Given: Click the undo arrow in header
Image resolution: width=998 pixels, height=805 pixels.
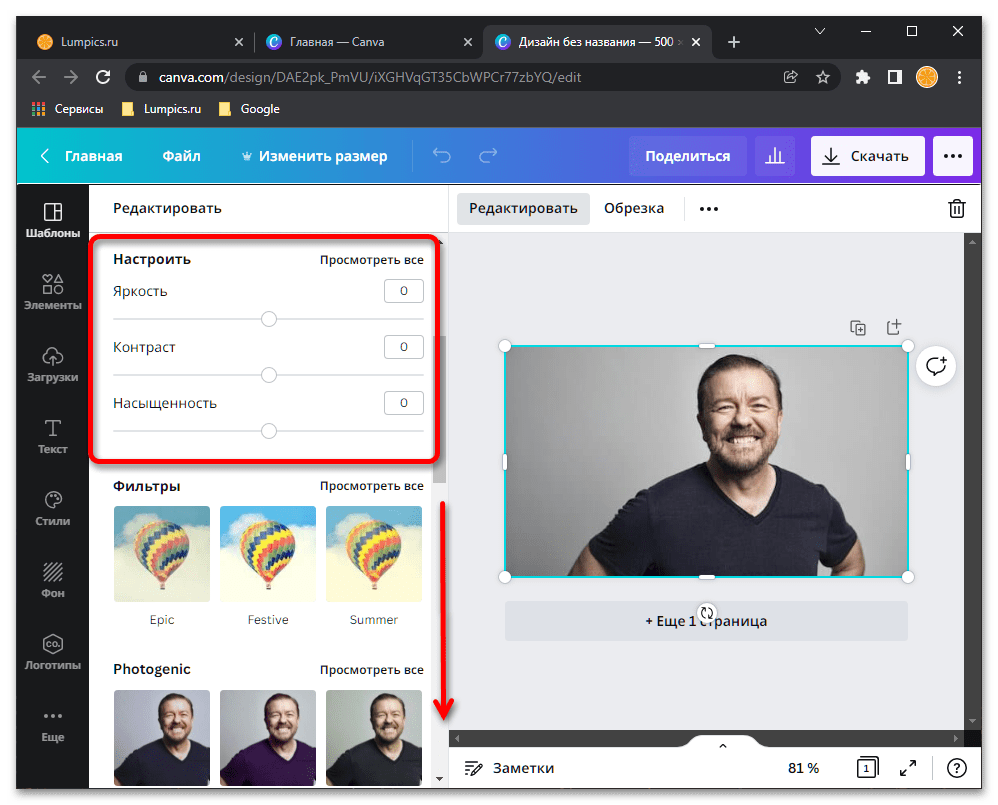Looking at the screenshot, I should tap(442, 156).
